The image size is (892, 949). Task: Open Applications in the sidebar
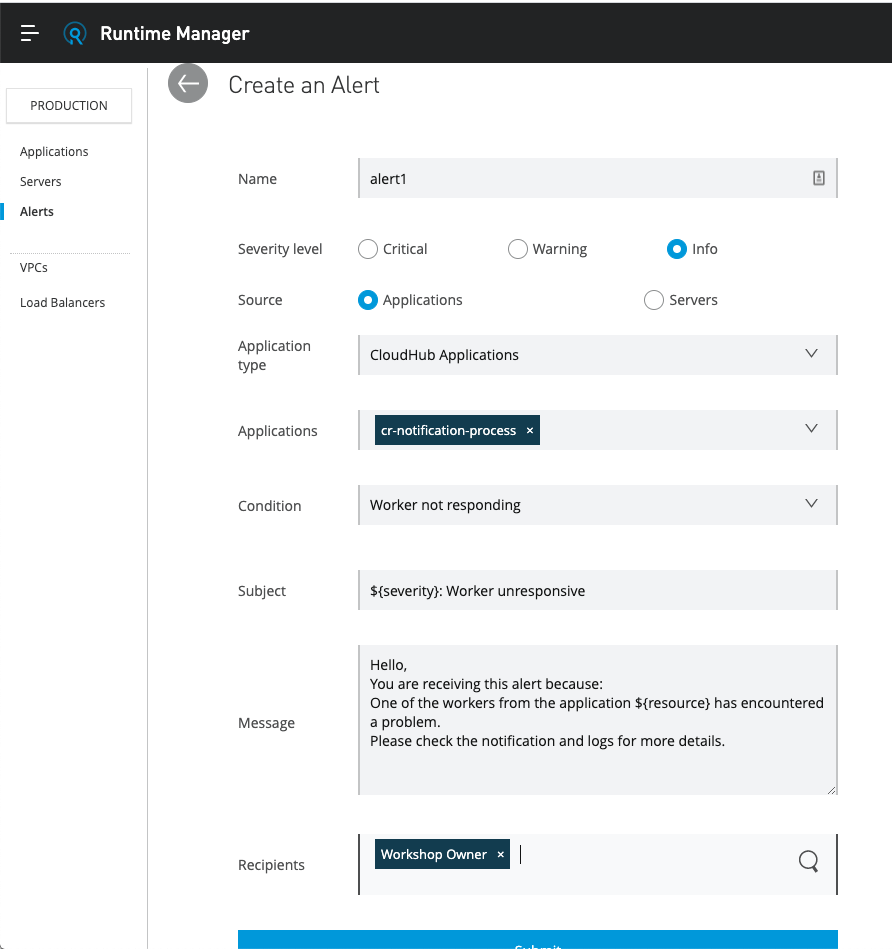coord(54,152)
